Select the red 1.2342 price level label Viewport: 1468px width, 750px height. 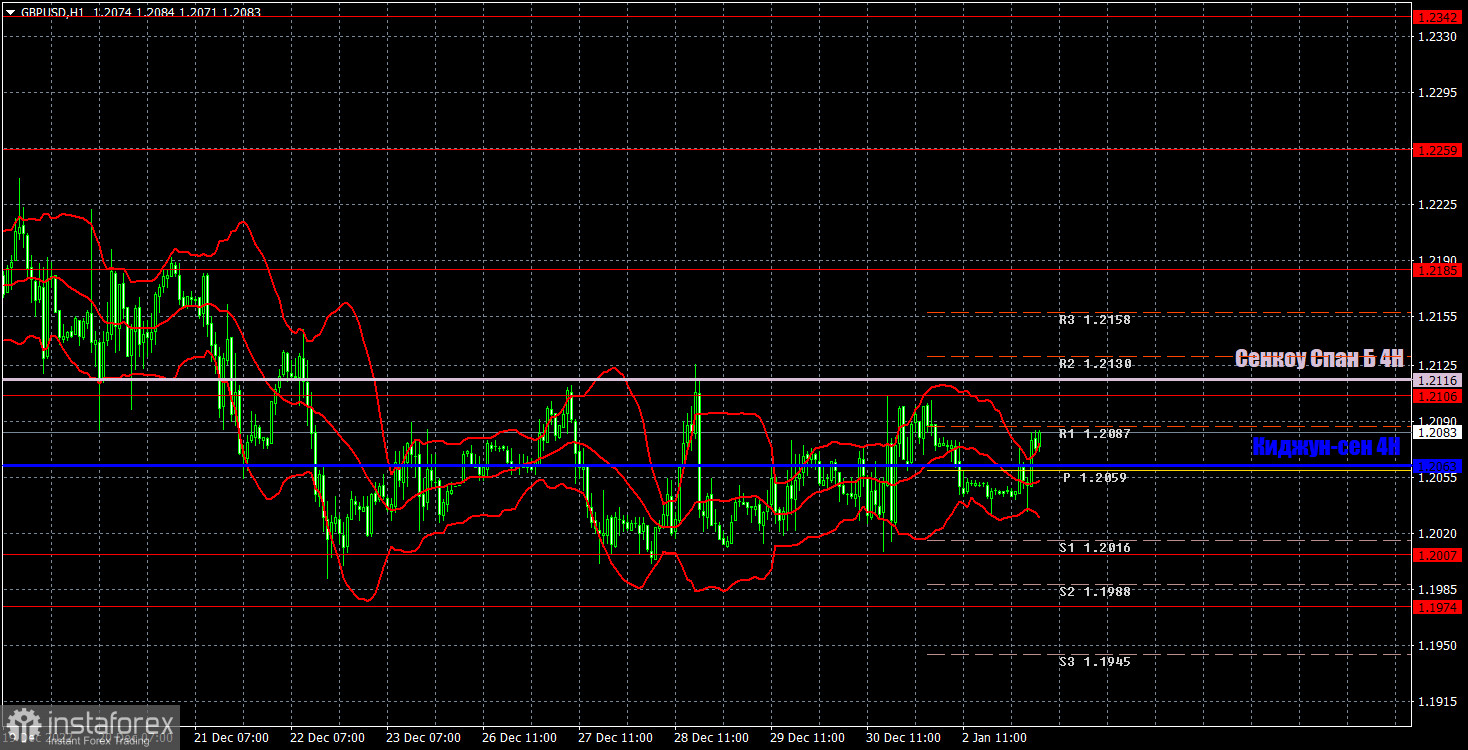coord(1438,17)
